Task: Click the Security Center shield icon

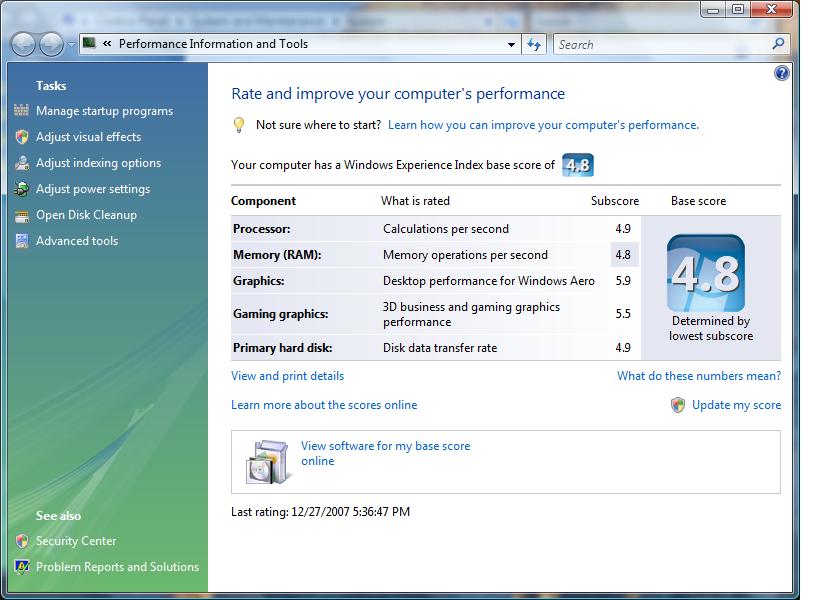Action: tap(22, 541)
